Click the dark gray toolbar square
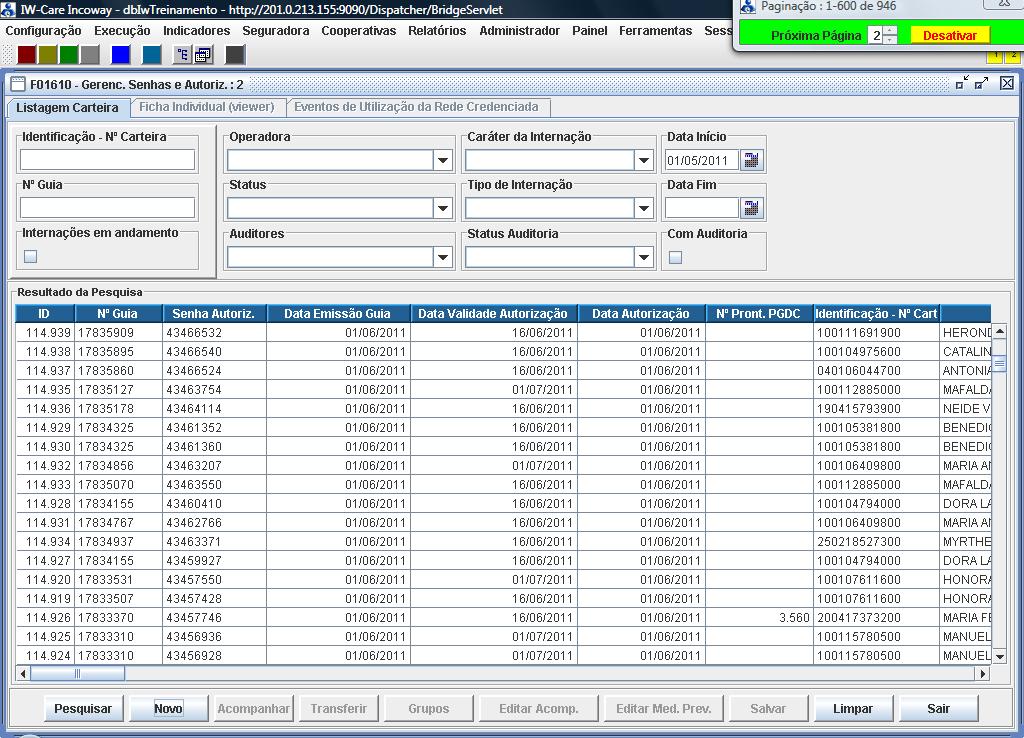1024x738 pixels. (x=235, y=55)
